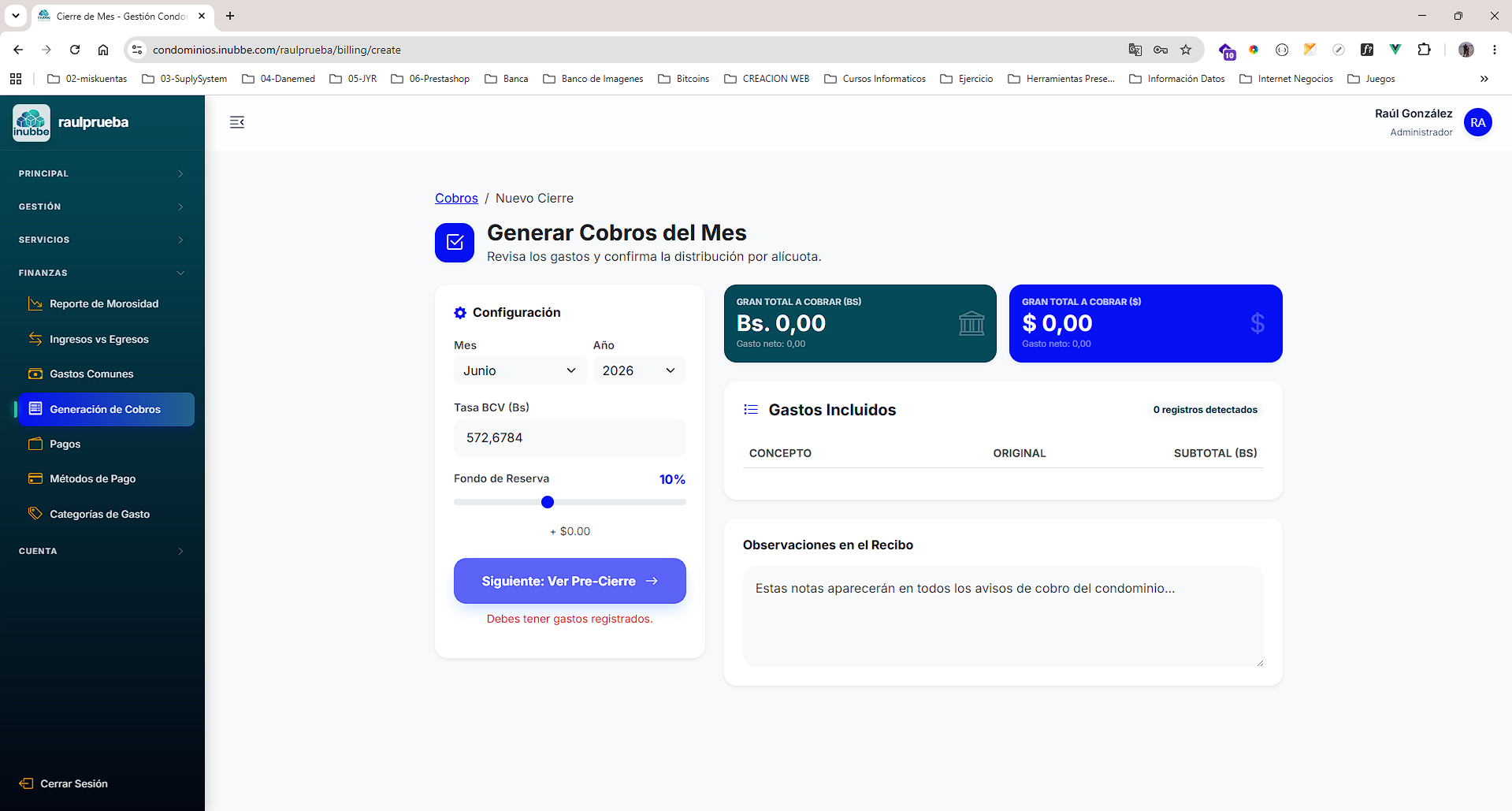Click the Categorías de Gasto tag icon
The height and width of the screenshot is (811, 1512).
pyautogui.click(x=35, y=514)
